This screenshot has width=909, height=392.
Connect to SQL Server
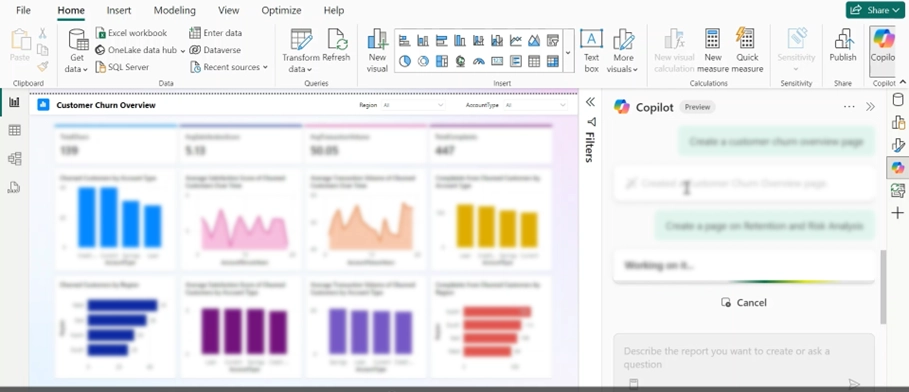click(122, 67)
